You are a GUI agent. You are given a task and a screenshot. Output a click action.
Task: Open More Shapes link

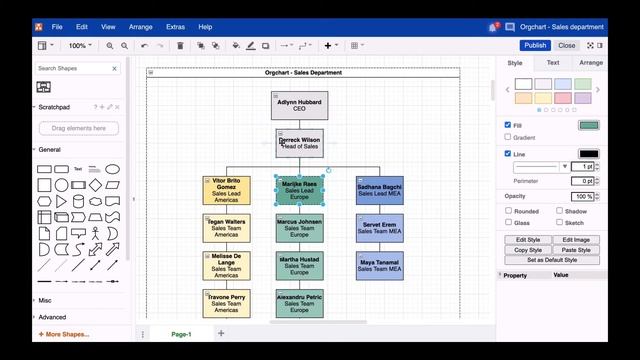[x=64, y=334]
